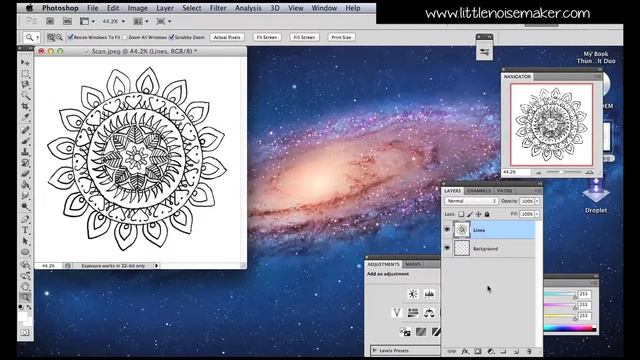Toggle lock image pixels brush icon
The width and height of the screenshot is (640, 360).
coord(469,214)
